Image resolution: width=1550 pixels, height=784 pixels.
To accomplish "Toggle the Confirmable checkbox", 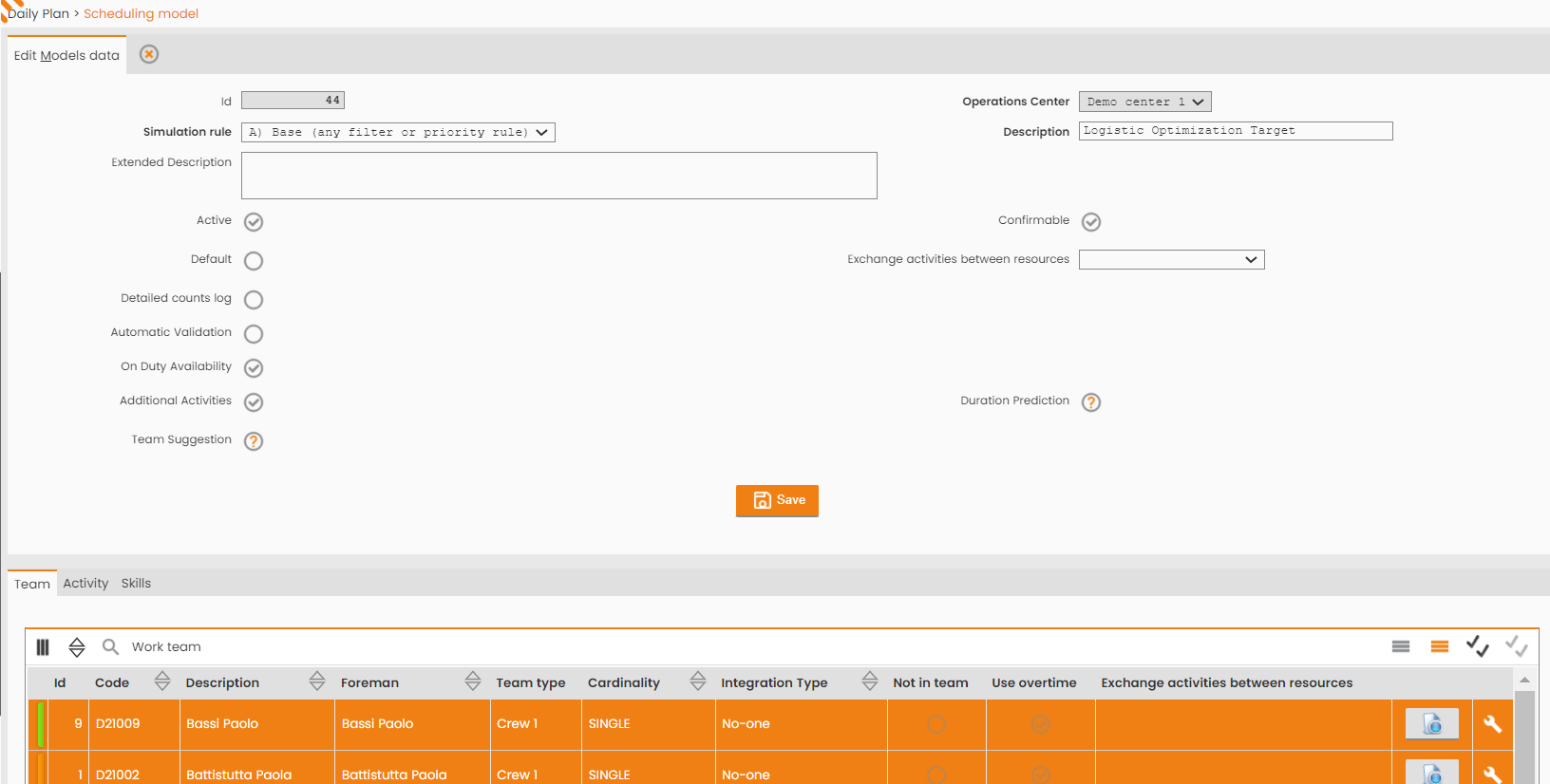I will pyautogui.click(x=1091, y=222).
